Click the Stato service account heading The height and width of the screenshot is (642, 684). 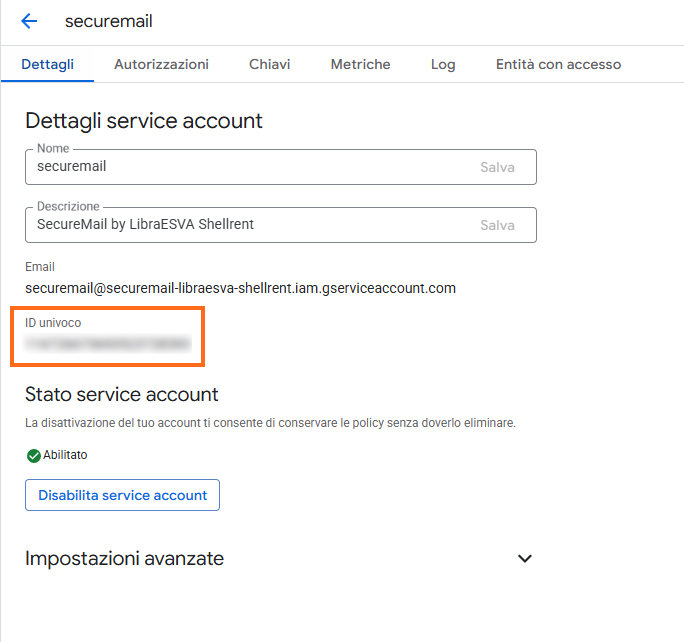pyautogui.click(x=121, y=394)
